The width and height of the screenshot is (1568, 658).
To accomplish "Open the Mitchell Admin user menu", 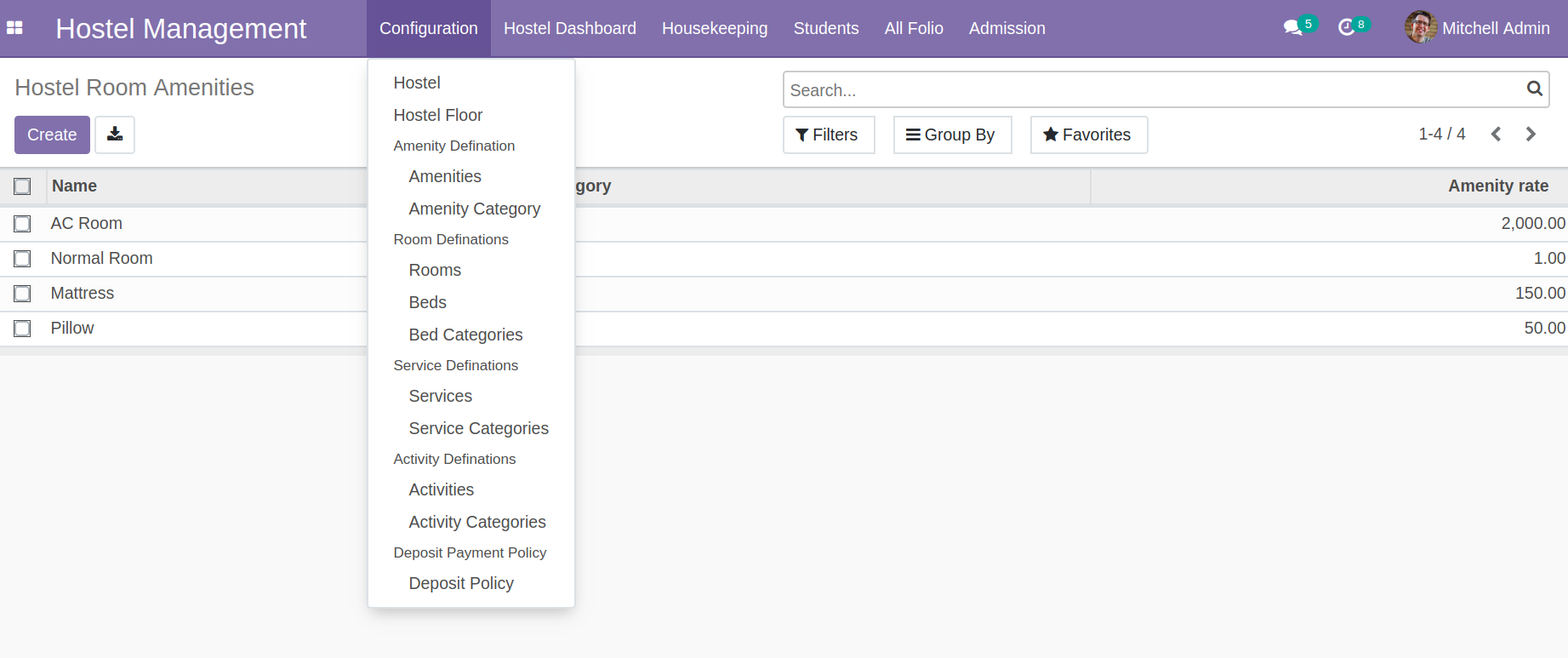I will [x=1477, y=28].
